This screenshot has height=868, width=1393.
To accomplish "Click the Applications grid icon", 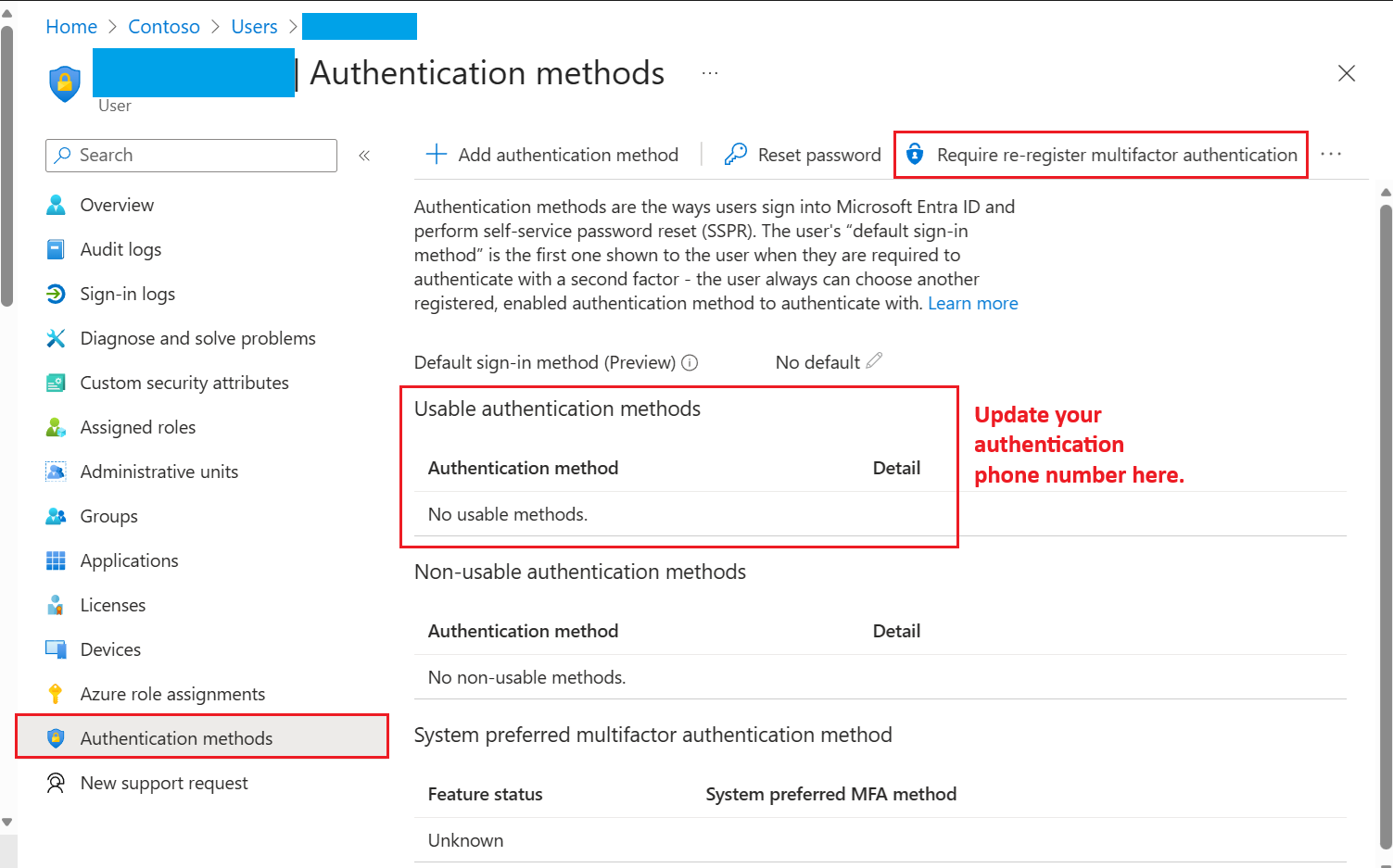I will 56,560.
